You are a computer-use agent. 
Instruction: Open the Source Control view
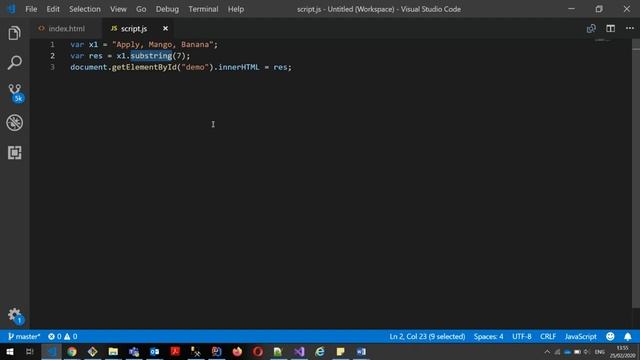pos(16,93)
